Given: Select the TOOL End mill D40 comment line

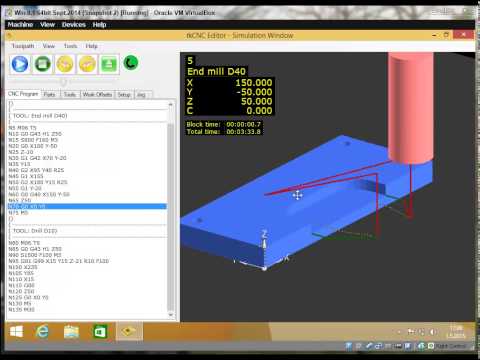Looking at the screenshot, I should (x=40, y=116).
